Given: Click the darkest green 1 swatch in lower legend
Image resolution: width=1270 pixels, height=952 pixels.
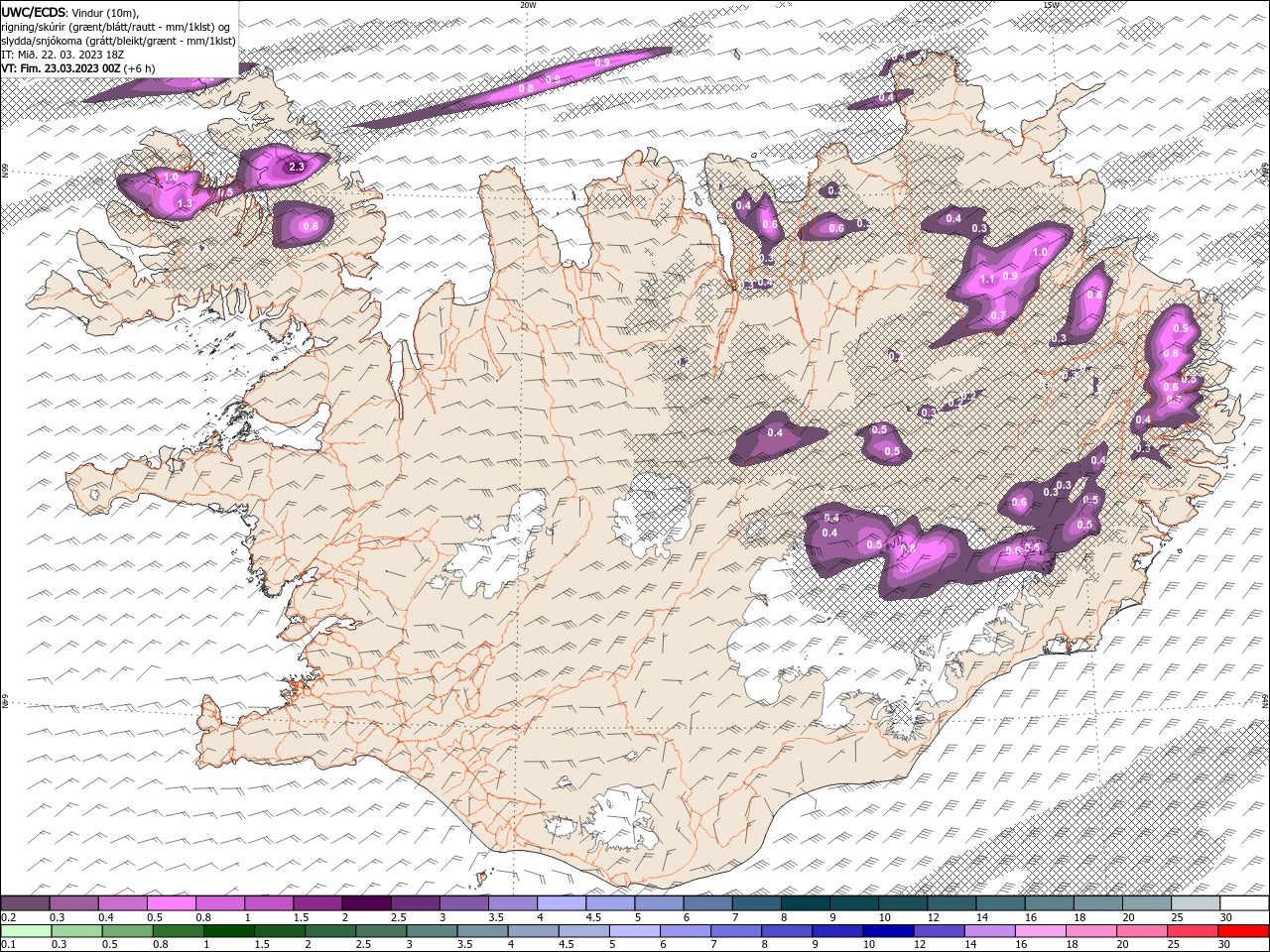Looking at the screenshot, I should coord(228,930).
